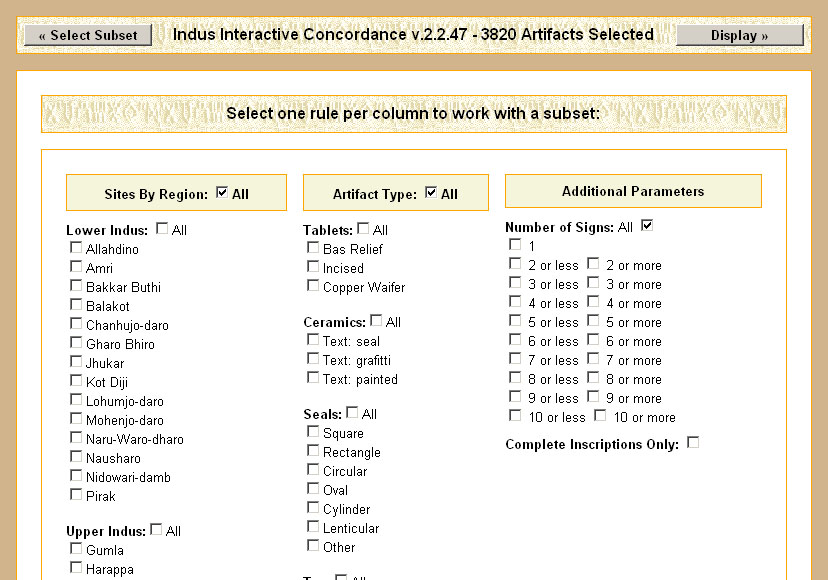Check the Ceramics All checkbox
The width and height of the screenshot is (828, 580).
tap(376, 320)
